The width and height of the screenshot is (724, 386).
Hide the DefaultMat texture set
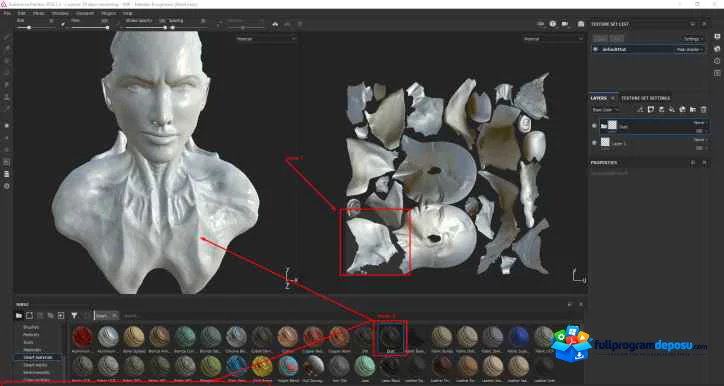[596, 49]
